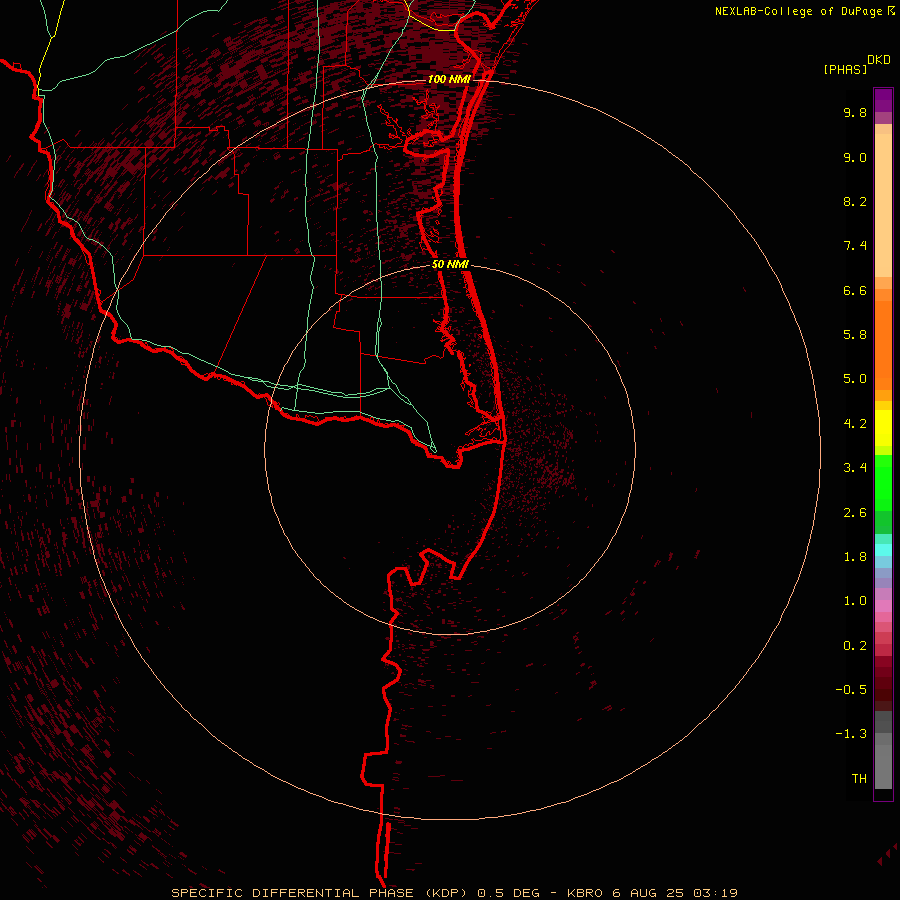Click the 1.8 scale value
The width and height of the screenshot is (900, 900).
[855, 557]
